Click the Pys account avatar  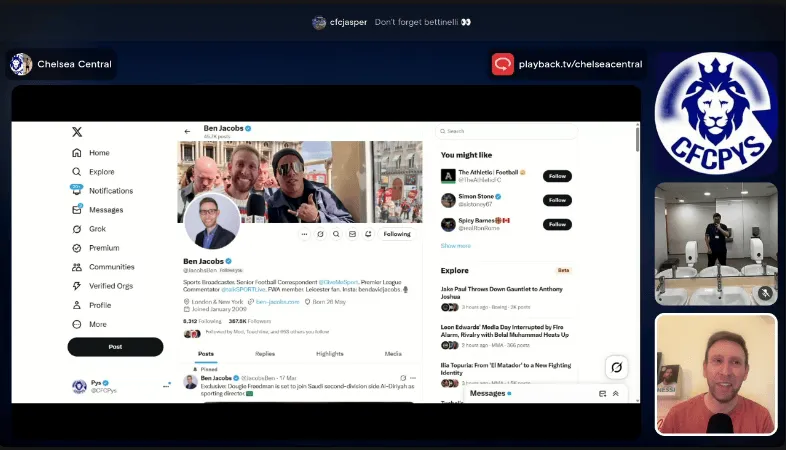[x=79, y=386]
